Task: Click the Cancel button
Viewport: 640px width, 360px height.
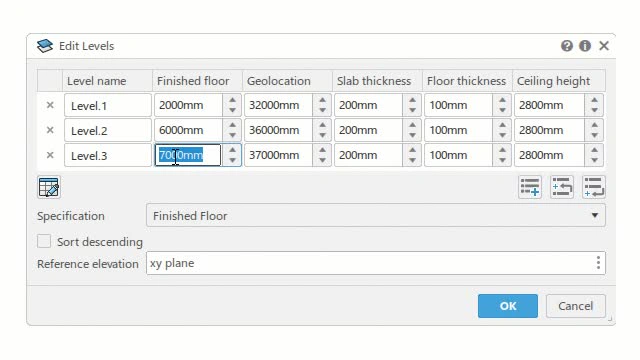Action: click(576, 306)
